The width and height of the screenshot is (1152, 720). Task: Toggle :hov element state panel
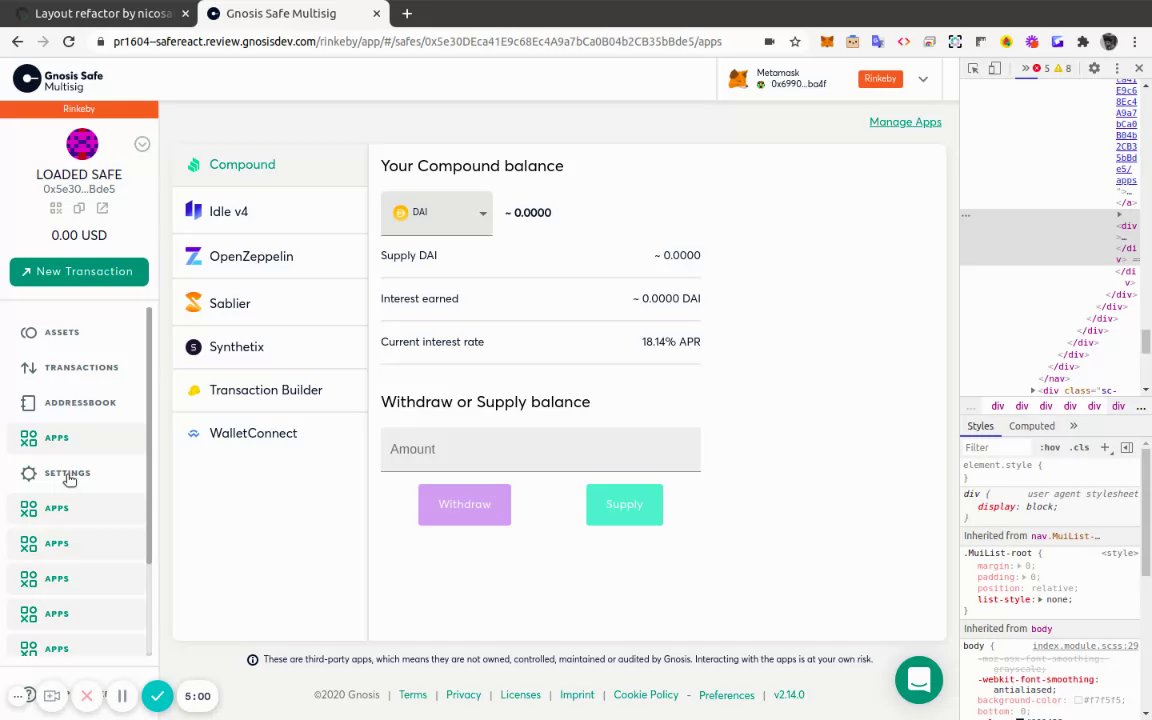pos(1050,447)
